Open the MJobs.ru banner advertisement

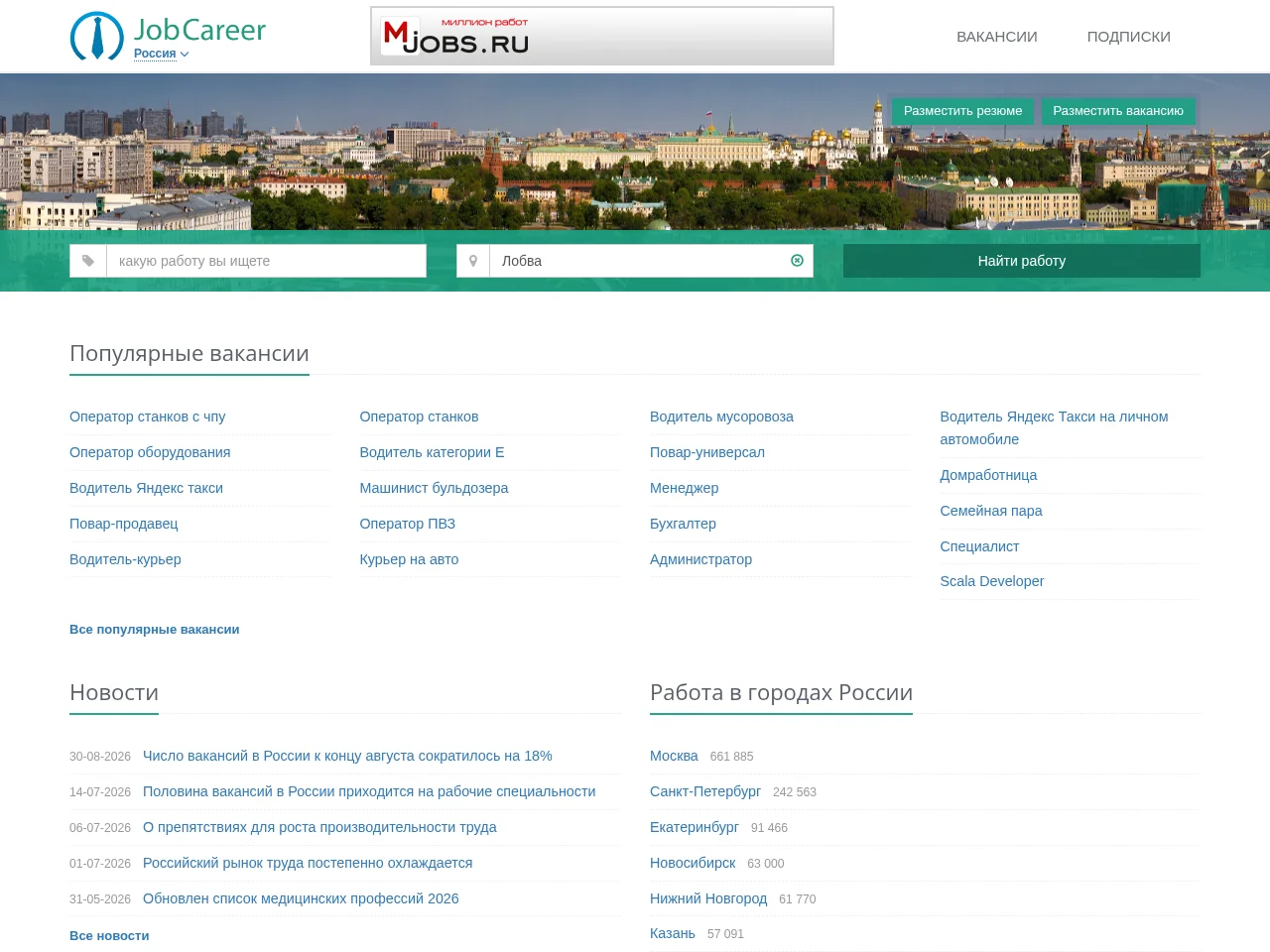pyautogui.click(x=602, y=36)
